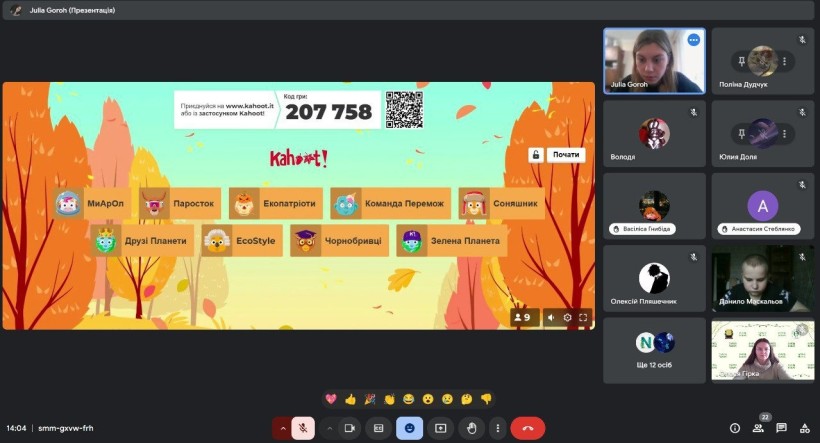
Task: Click Данило Маскальов's video tile
Action: 763,278
